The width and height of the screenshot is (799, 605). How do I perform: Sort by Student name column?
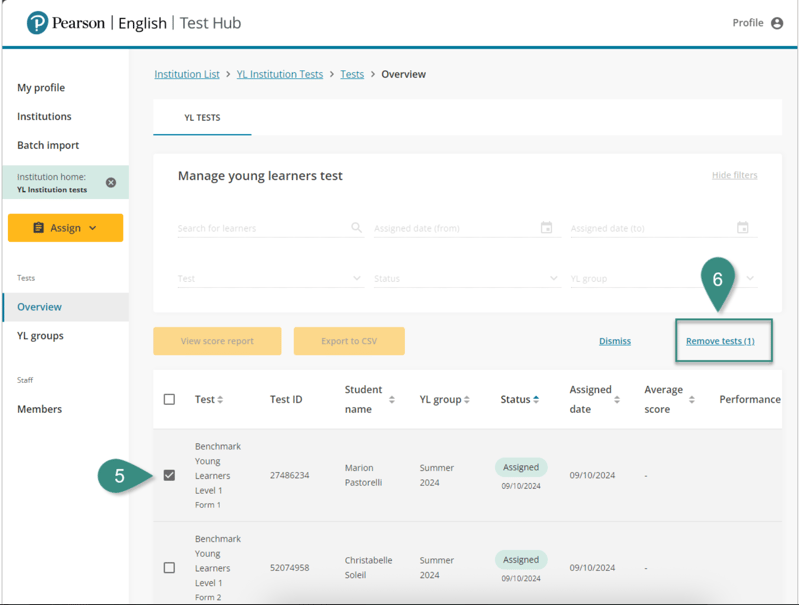(x=392, y=400)
